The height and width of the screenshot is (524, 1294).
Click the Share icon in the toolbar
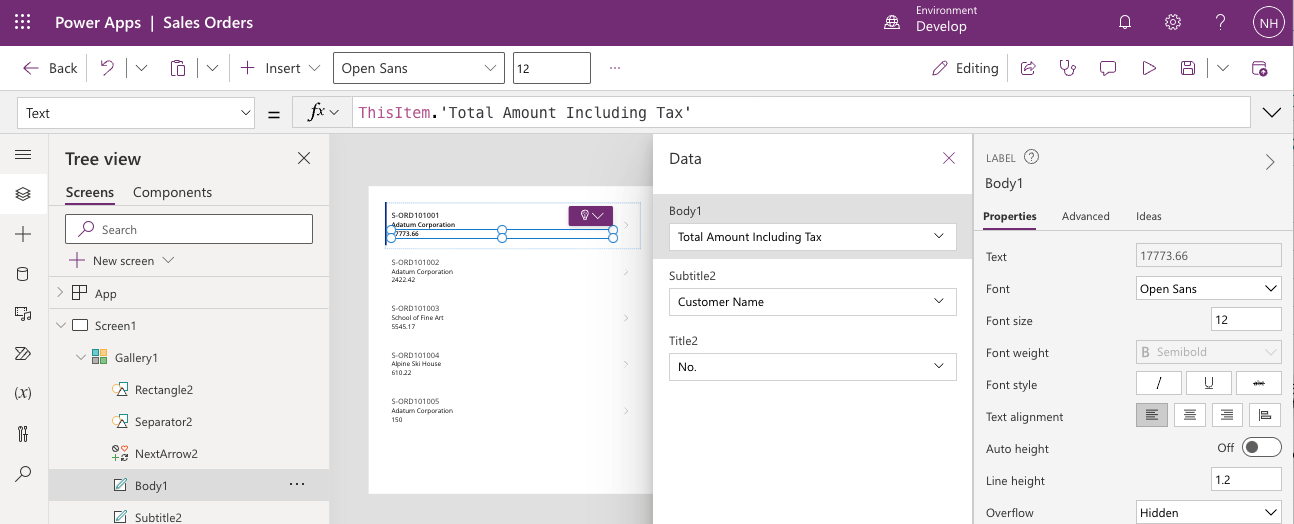[x=1028, y=68]
